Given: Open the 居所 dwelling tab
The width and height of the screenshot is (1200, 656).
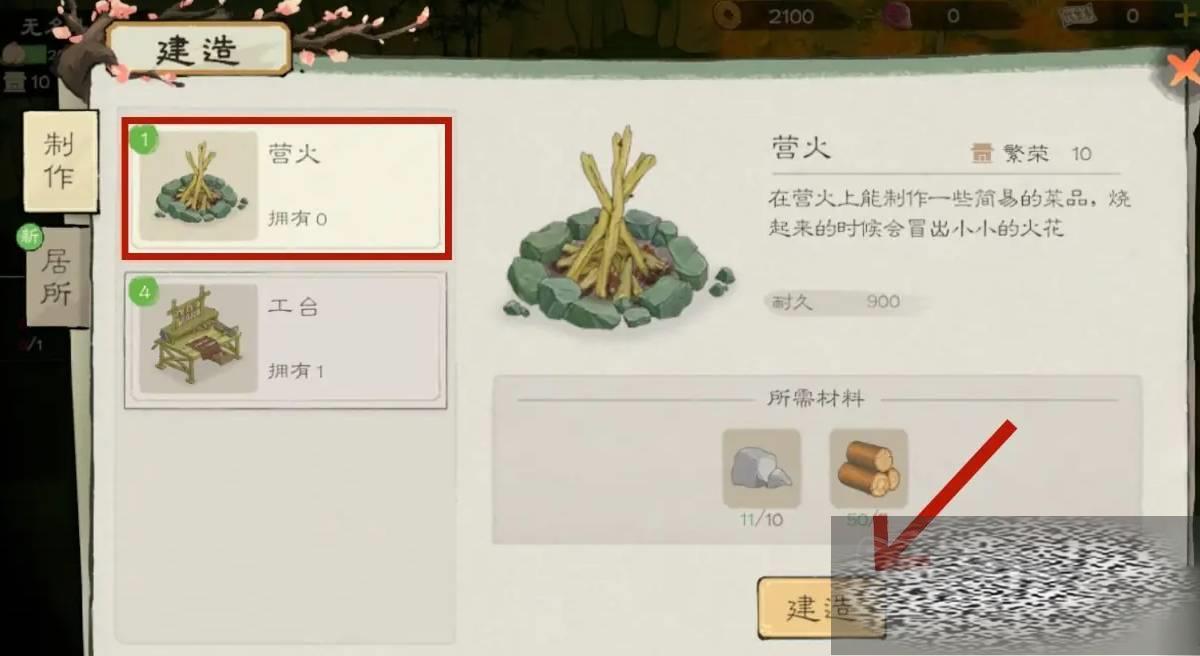Looking at the screenshot, I should pyautogui.click(x=56, y=278).
